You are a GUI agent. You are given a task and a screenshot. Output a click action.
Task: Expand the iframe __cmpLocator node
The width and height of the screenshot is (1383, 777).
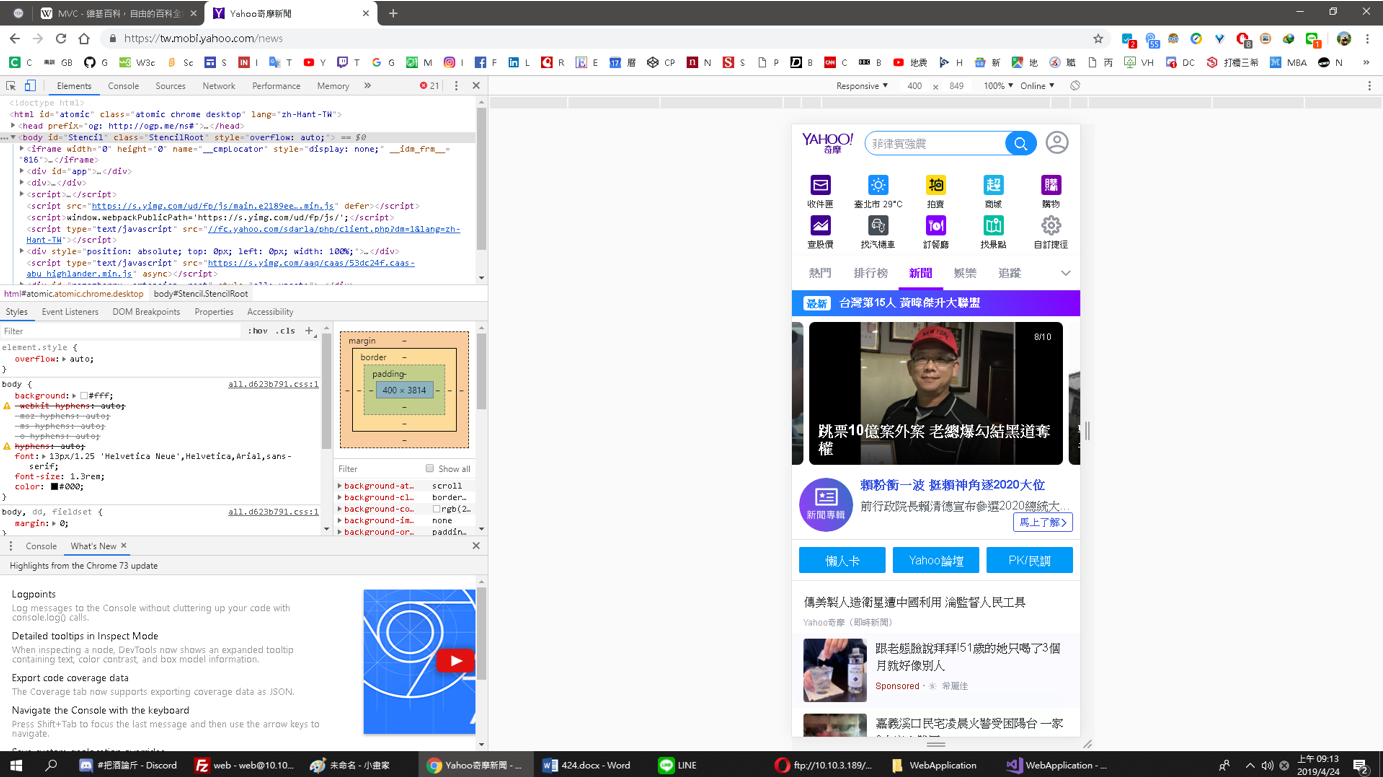click(x=22, y=149)
